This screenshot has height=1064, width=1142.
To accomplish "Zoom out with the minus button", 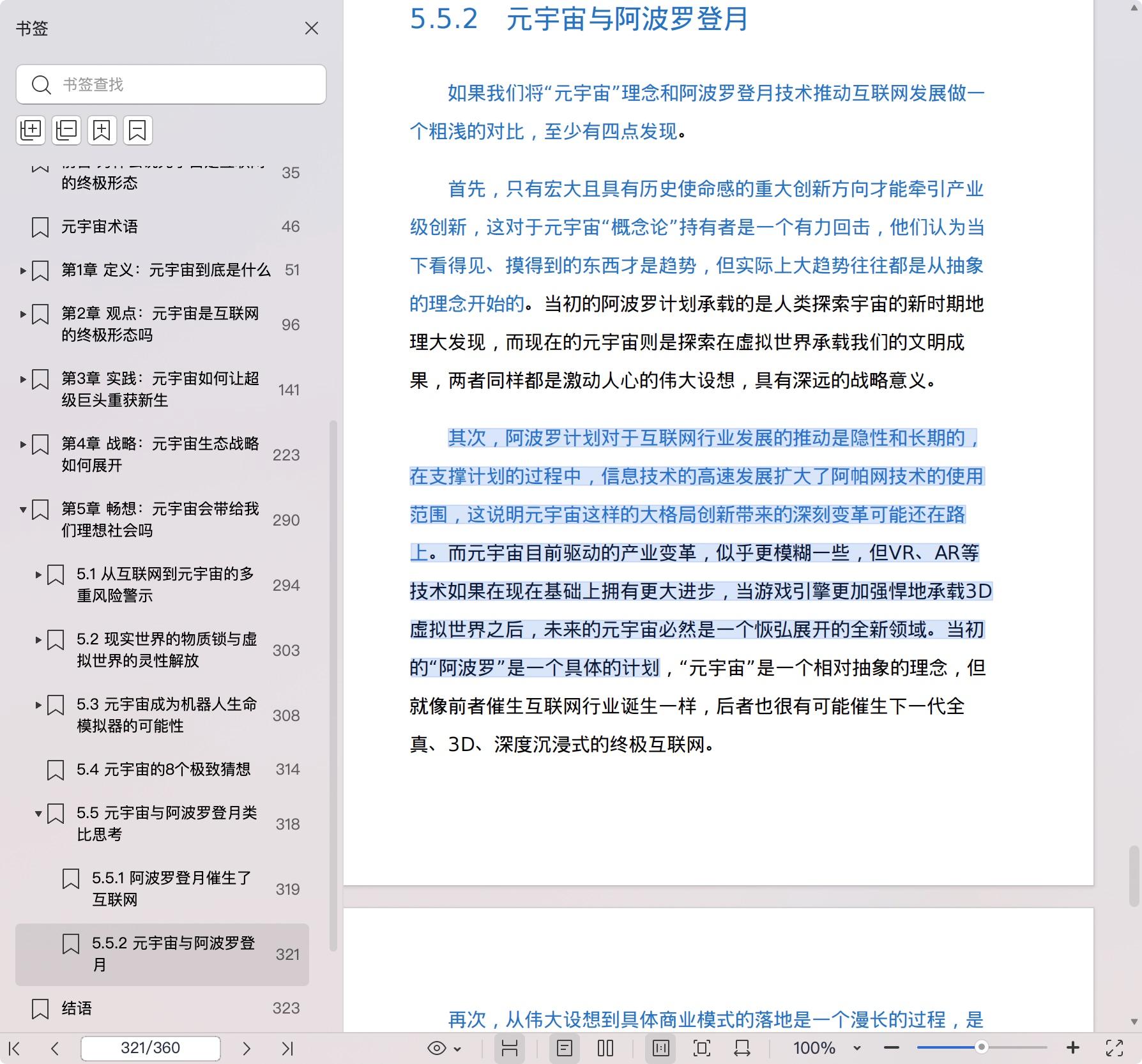I will tap(892, 1048).
